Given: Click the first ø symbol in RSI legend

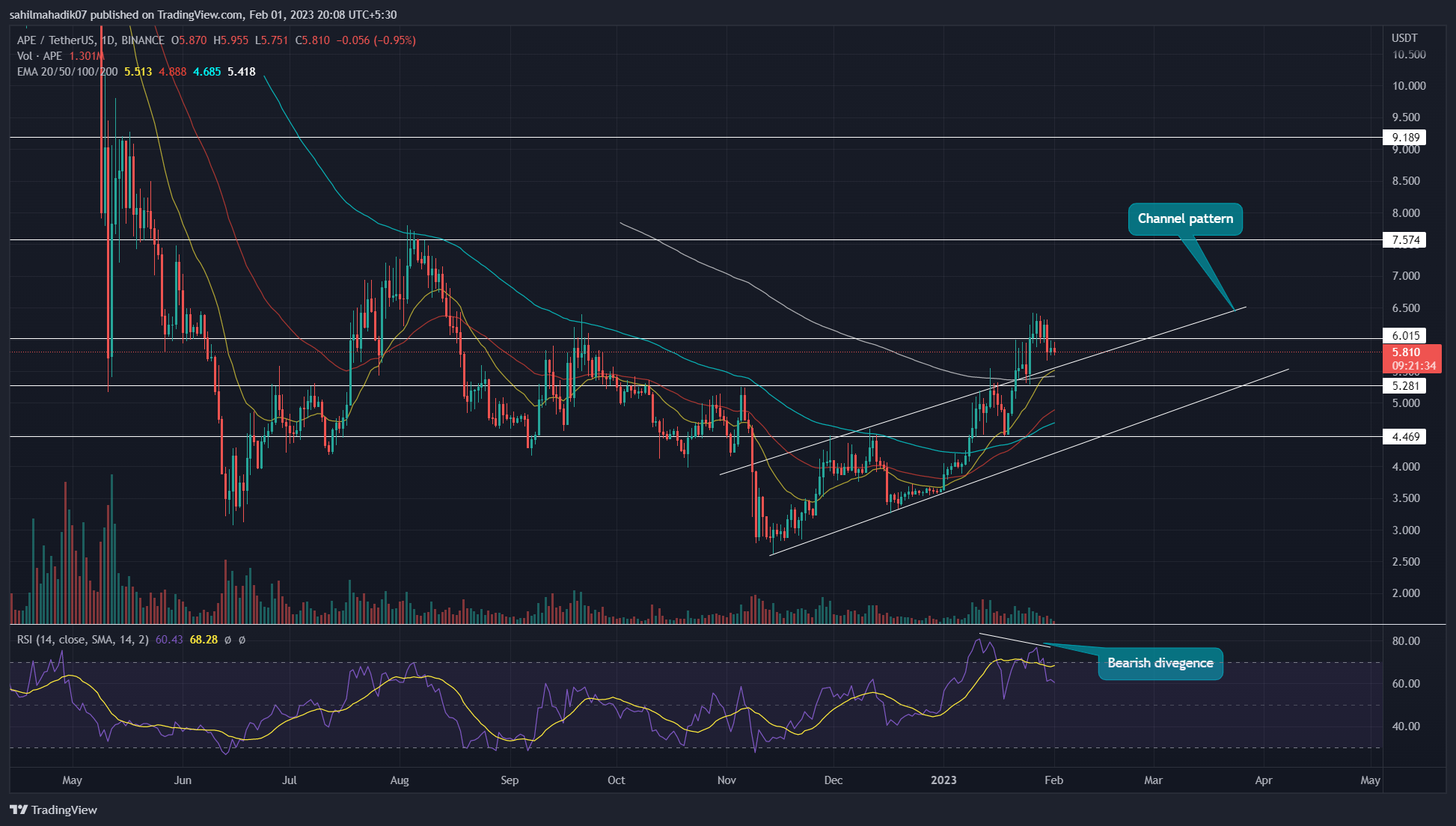Looking at the screenshot, I should coord(227,640).
